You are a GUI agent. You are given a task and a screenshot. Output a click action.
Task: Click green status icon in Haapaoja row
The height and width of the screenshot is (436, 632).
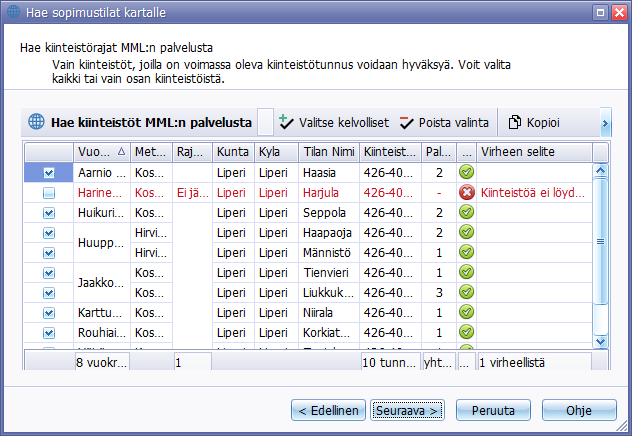(466, 232)
